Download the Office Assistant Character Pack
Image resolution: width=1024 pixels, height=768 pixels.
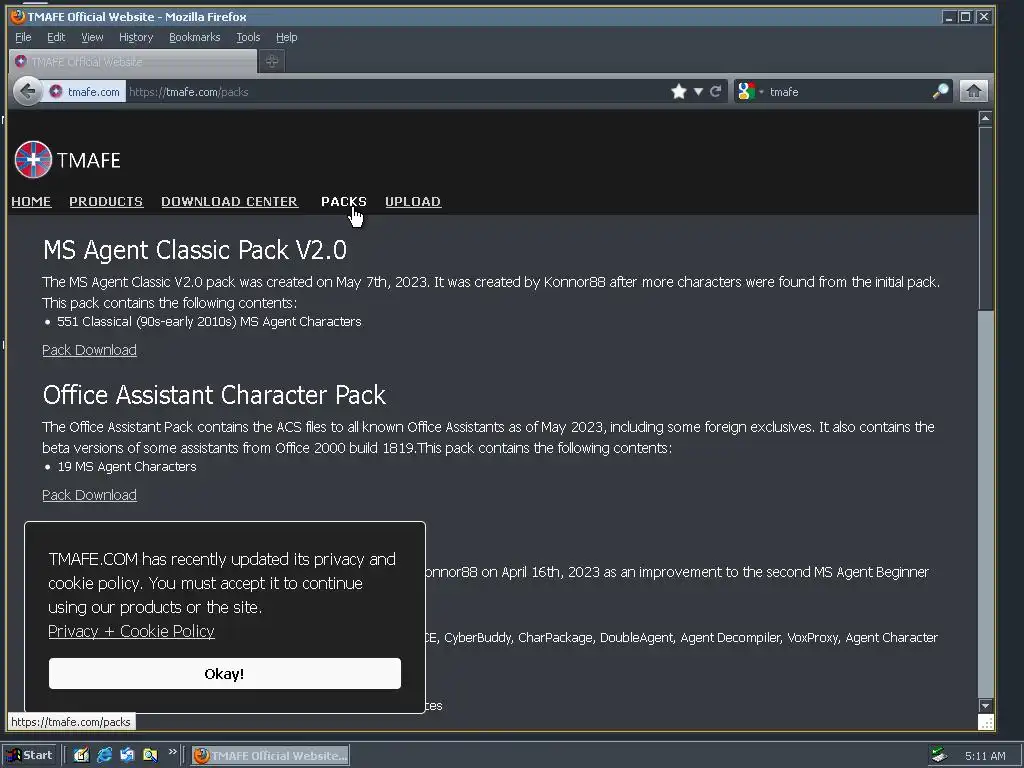89,495
